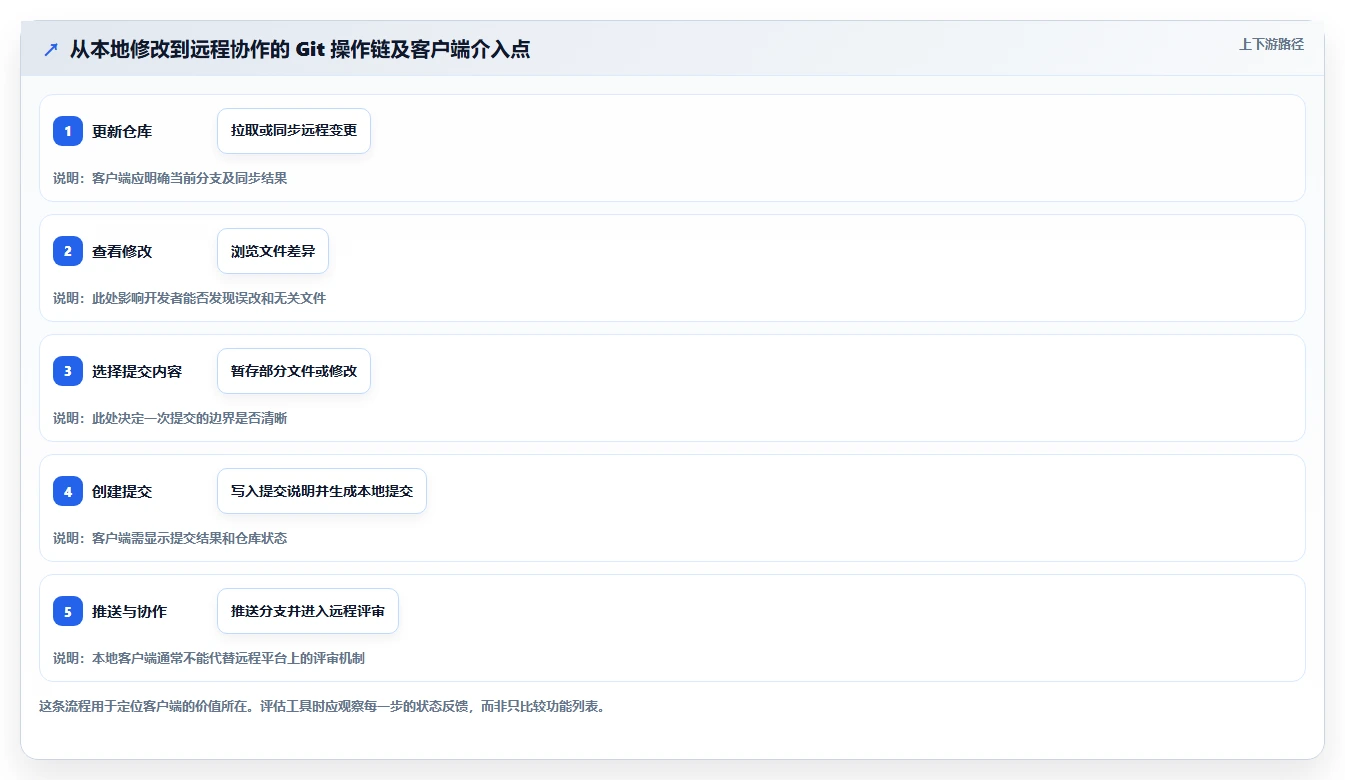Click the 推送与协作 step title
This screenshot has width=1345, height=780.
click(129, 611)
